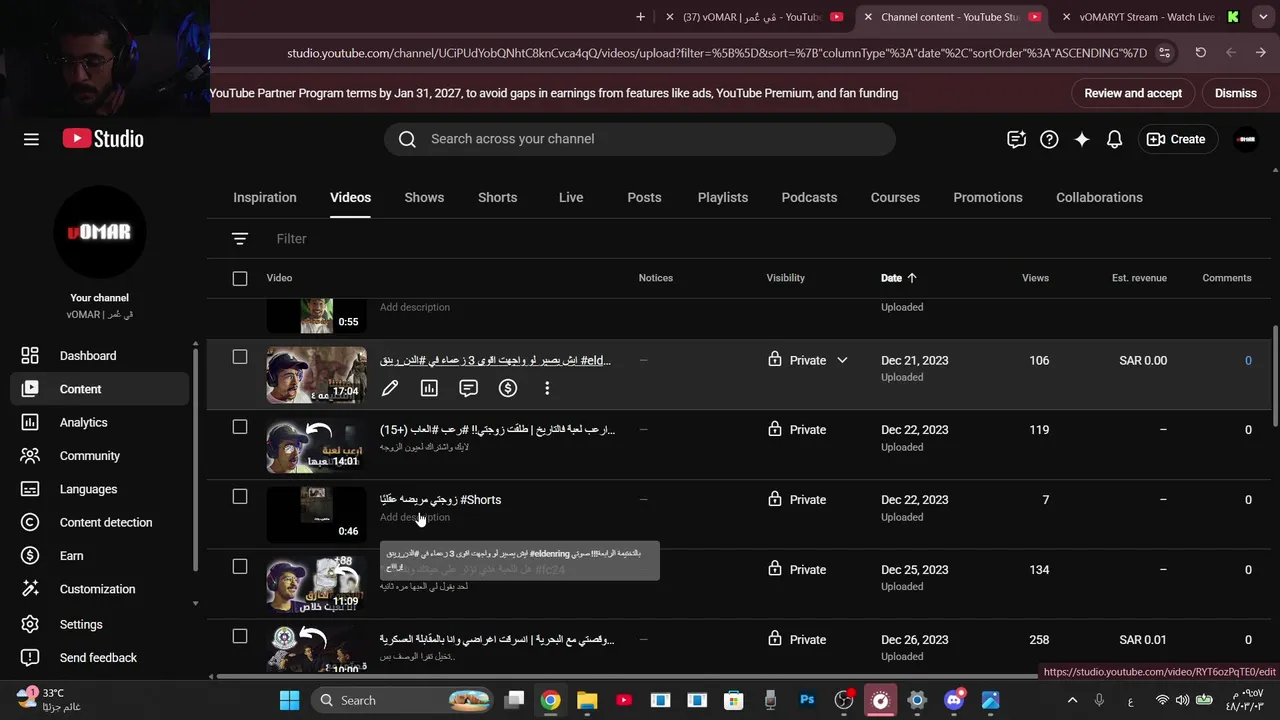Open the Collaborations tab

1099,197
